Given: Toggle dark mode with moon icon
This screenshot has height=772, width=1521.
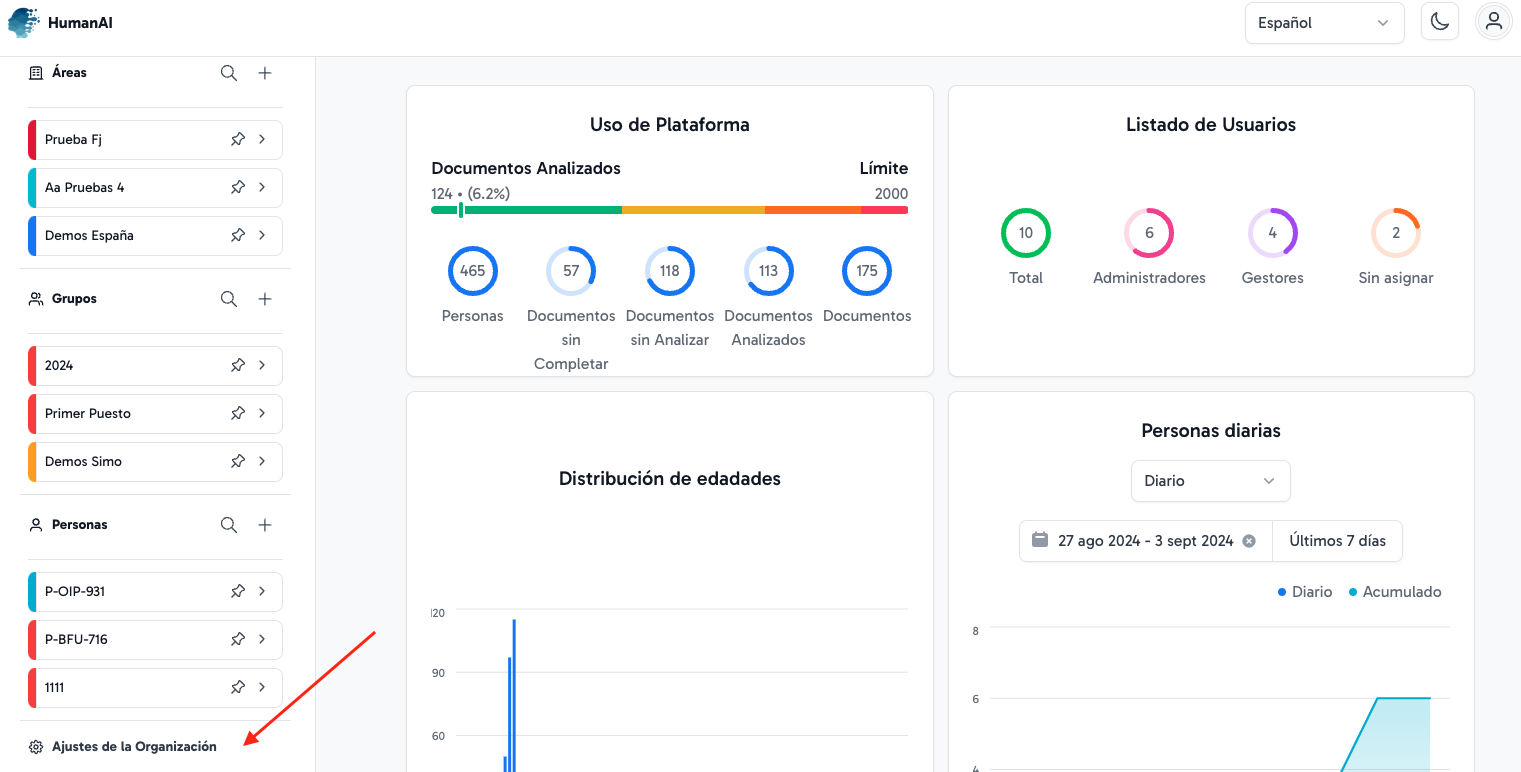Looking at the screenshot, I should (1440, 22).
